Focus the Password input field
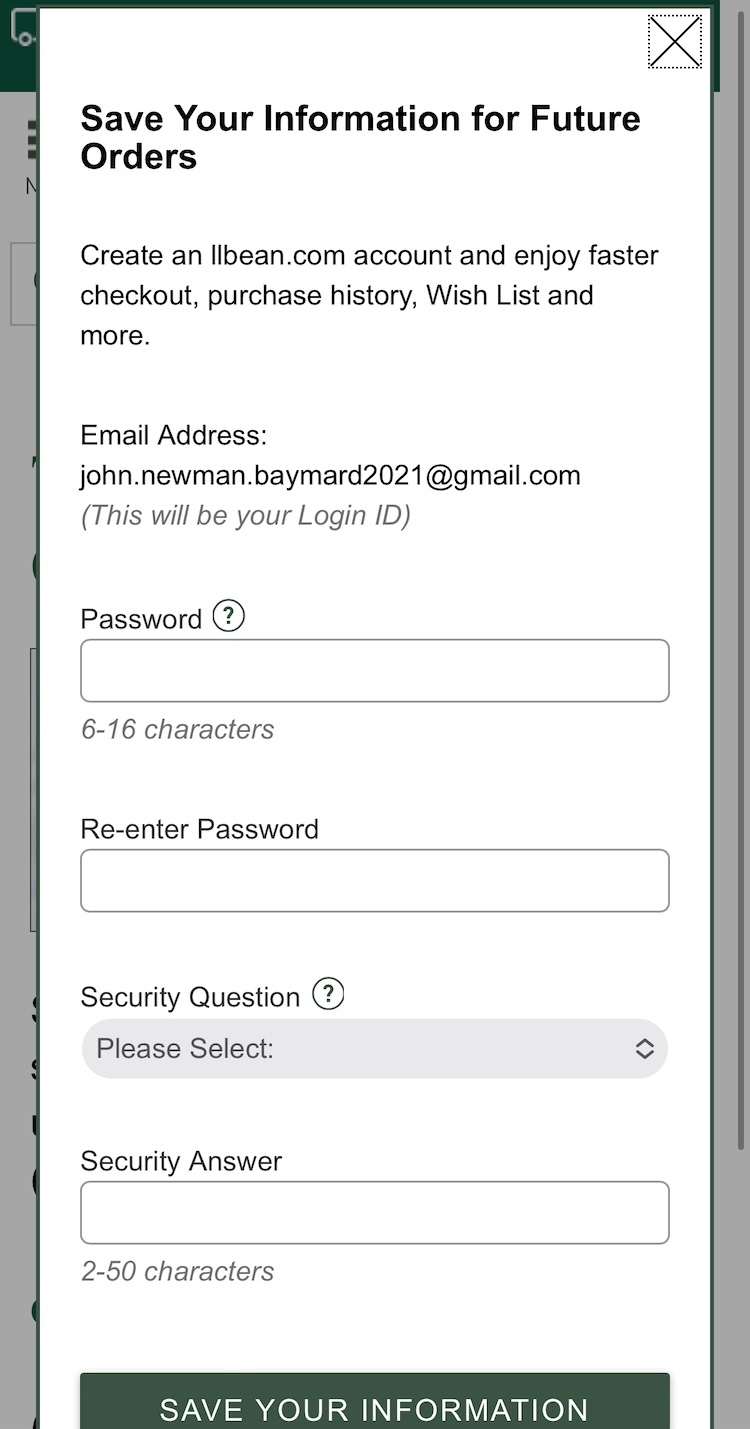Image resolution: width=750 pixels, height=1429 pixels. click(x=374, y=670)
